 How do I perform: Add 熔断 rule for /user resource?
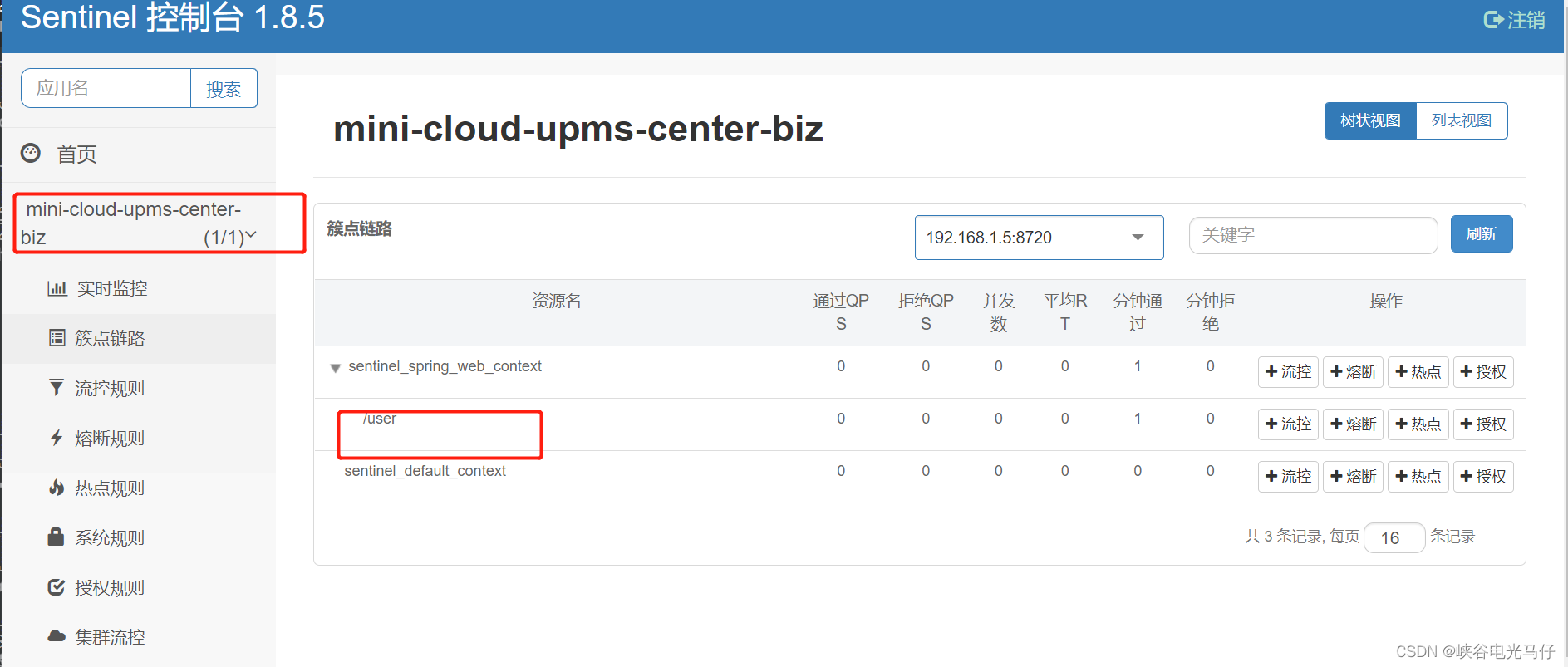[x=1353, y=424]
